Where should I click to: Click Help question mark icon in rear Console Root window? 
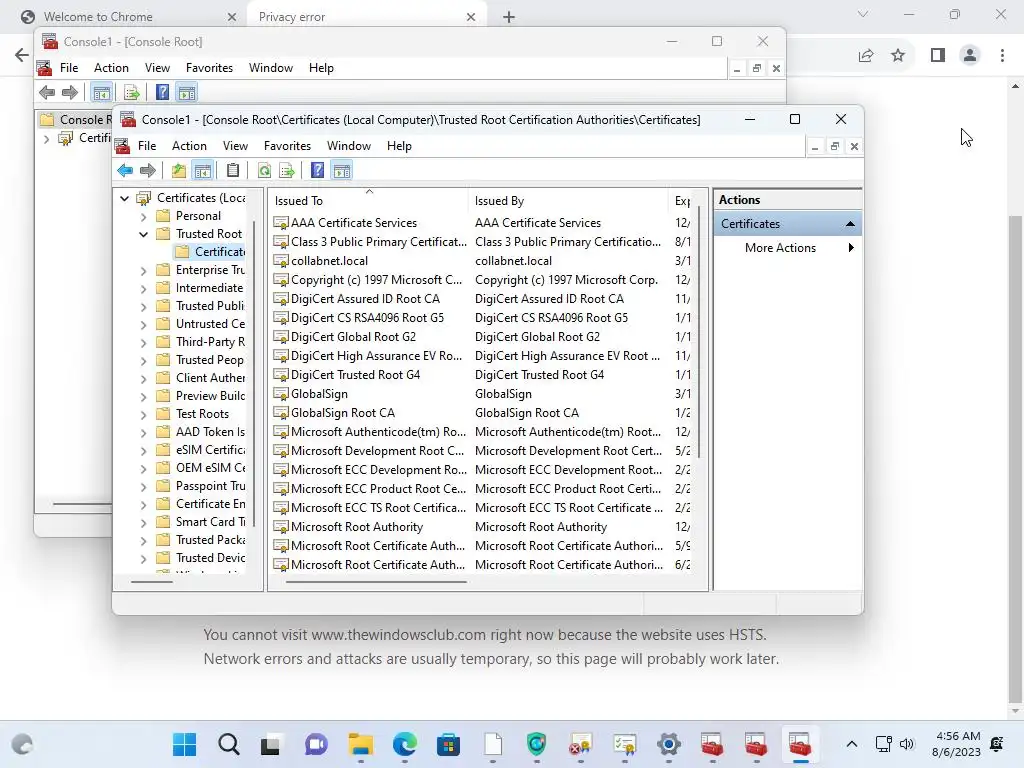pyautogui.click(x=163, y=93)
